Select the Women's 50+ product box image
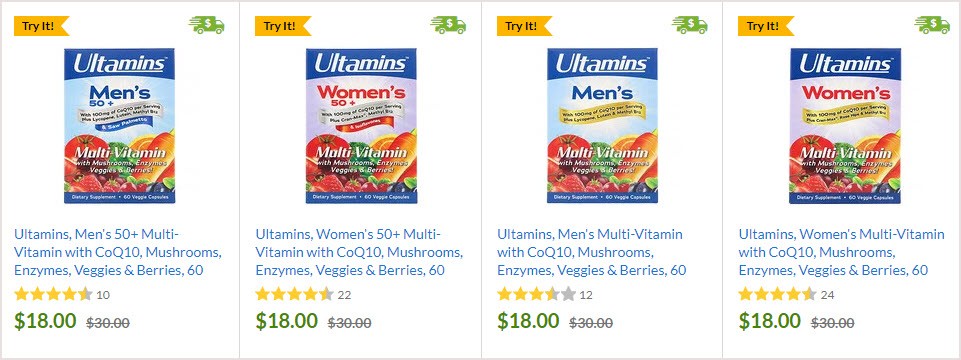This screenshot has width=961, height=360. pos(361,126)
